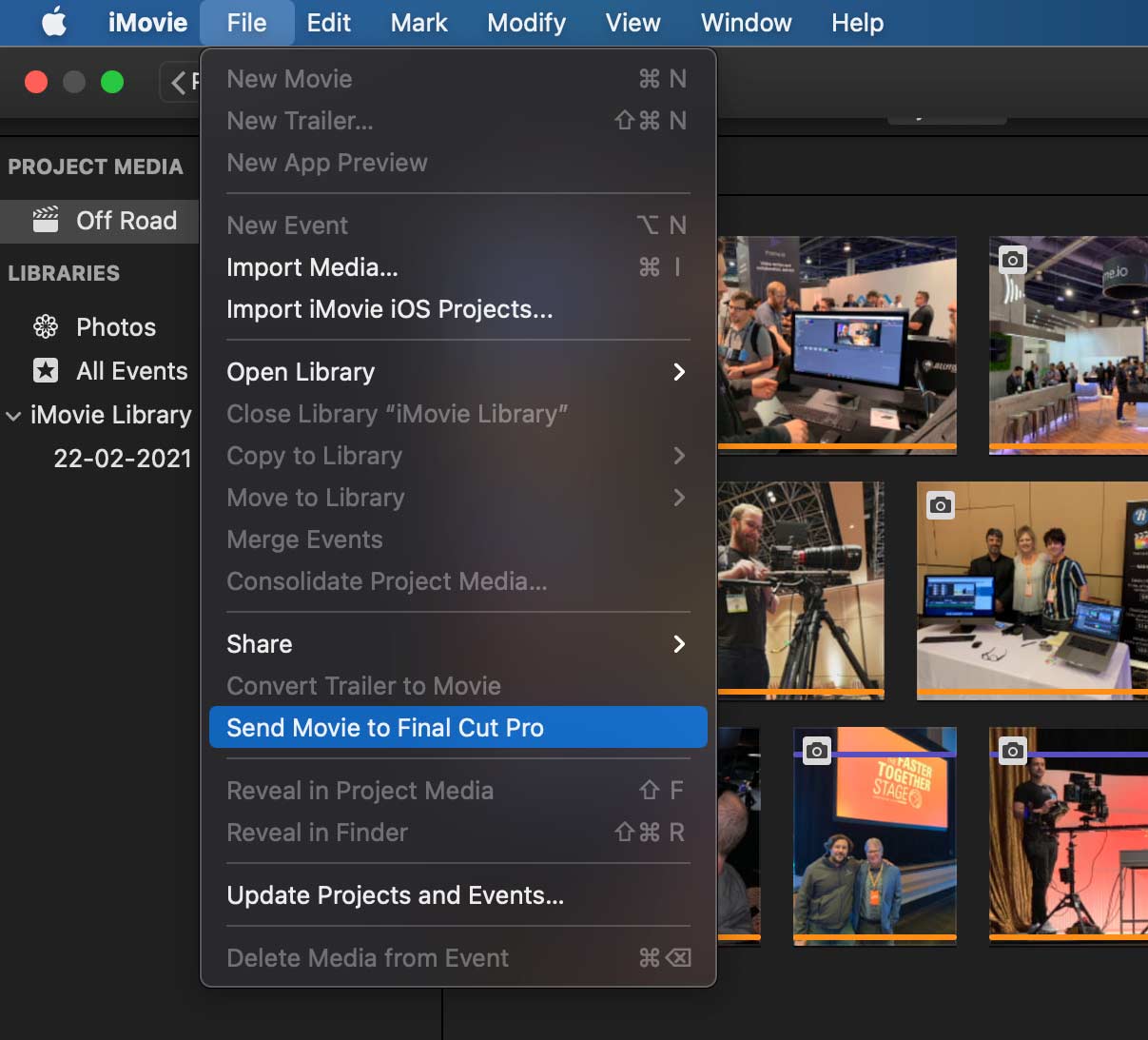
Task: Click camera icon on Faster Together photo
Action: [x=817, y=751]
